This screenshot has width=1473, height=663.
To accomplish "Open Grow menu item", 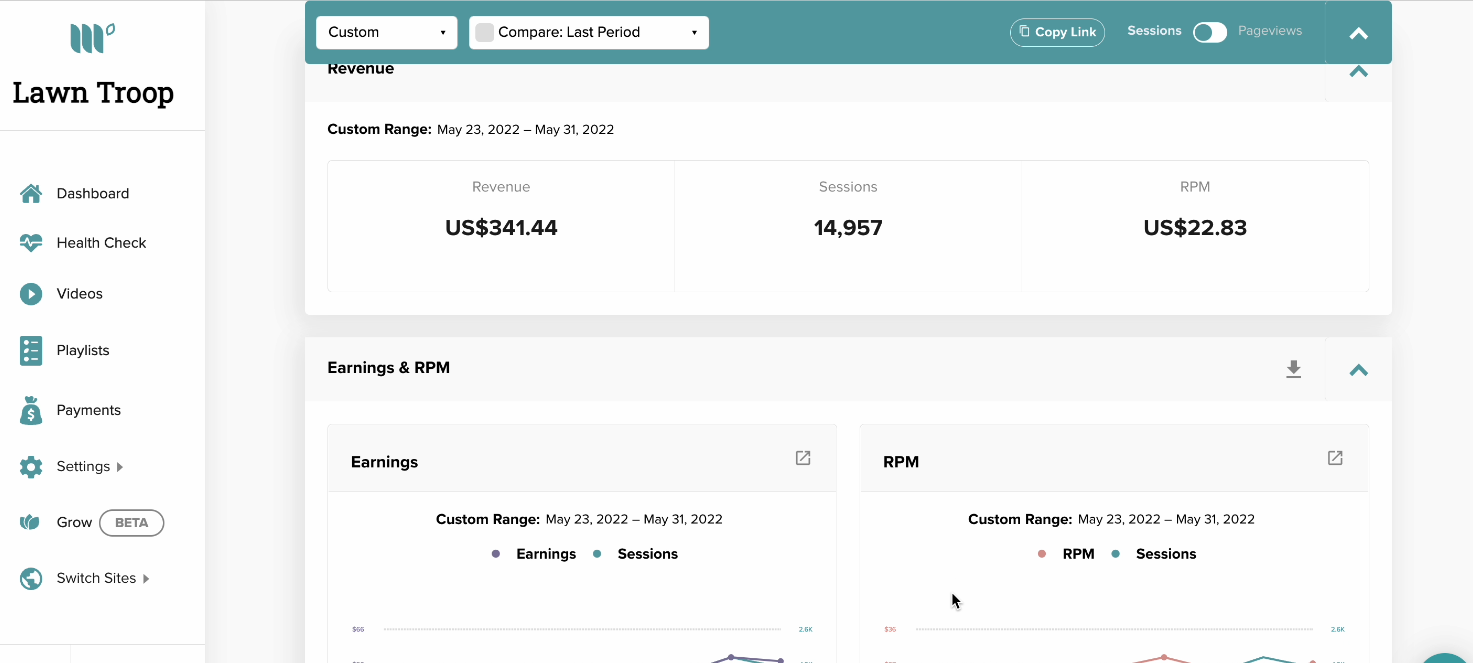I will click(x=74, y=522).
